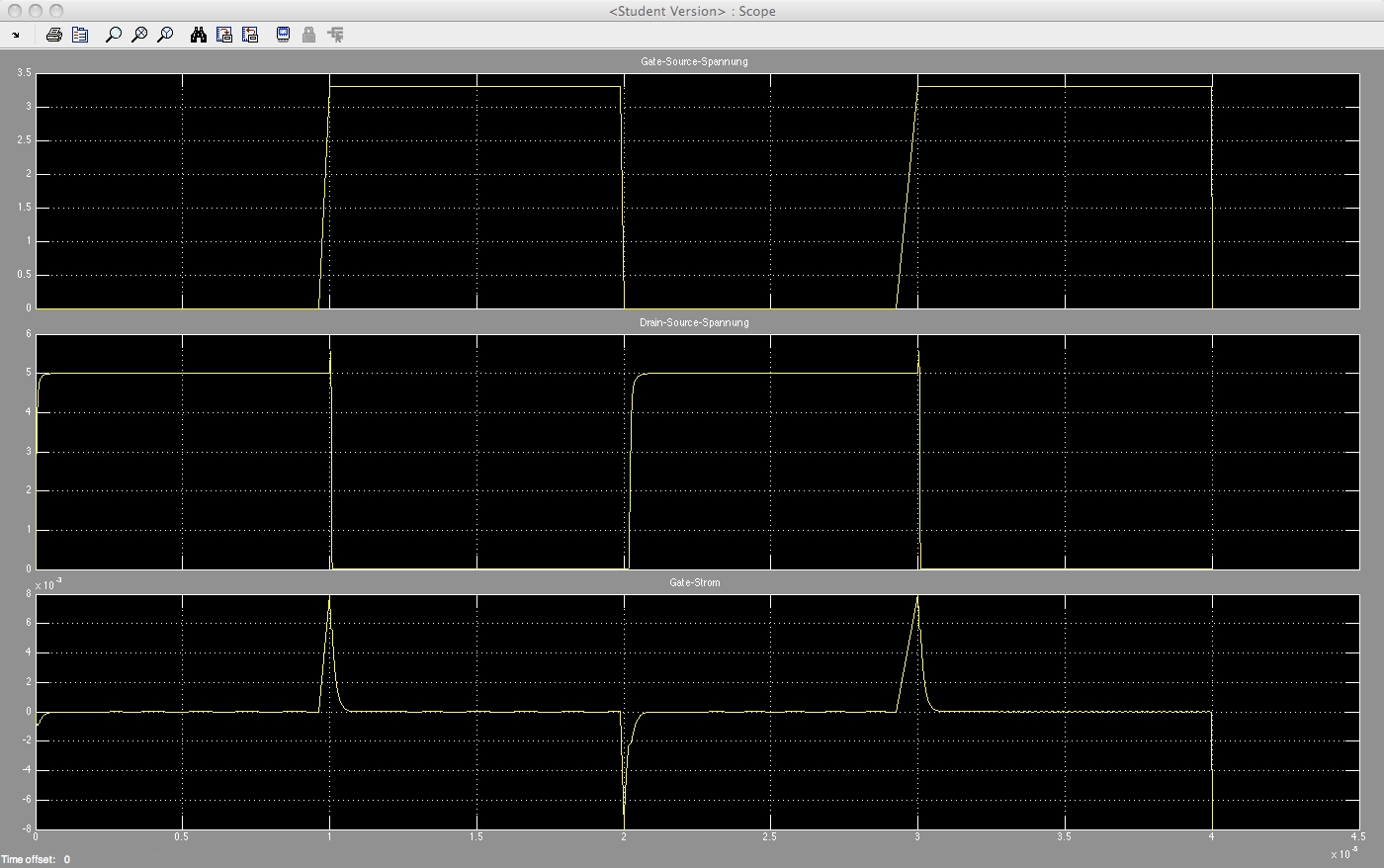Click the Gate-Strom plot title

[694, 582]
